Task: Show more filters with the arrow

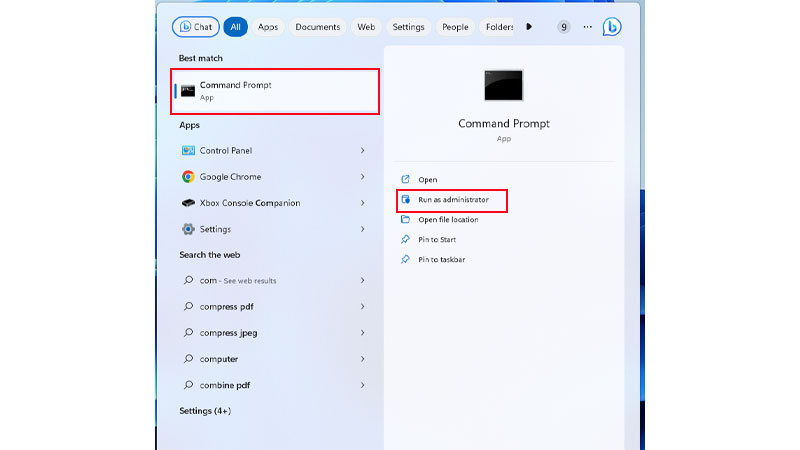Action: click(x=529, y=27)
